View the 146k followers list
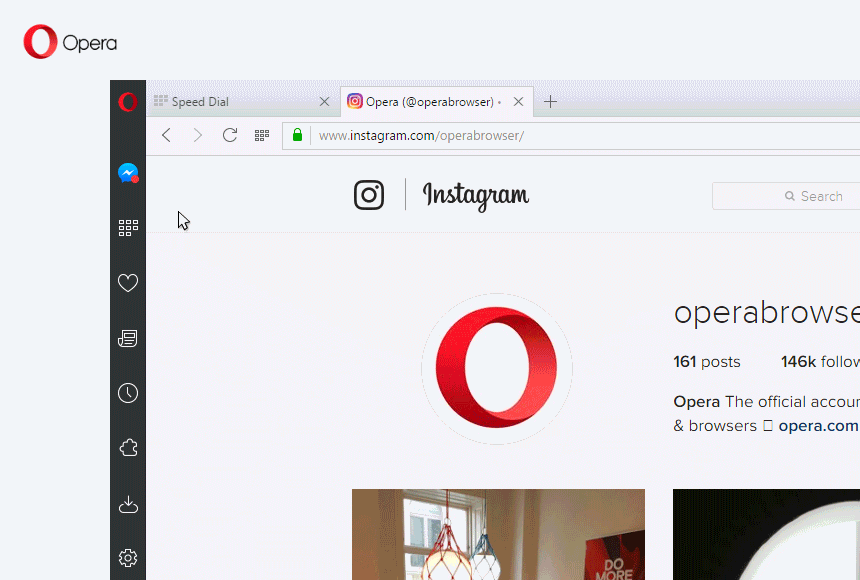 click(820, 361)
